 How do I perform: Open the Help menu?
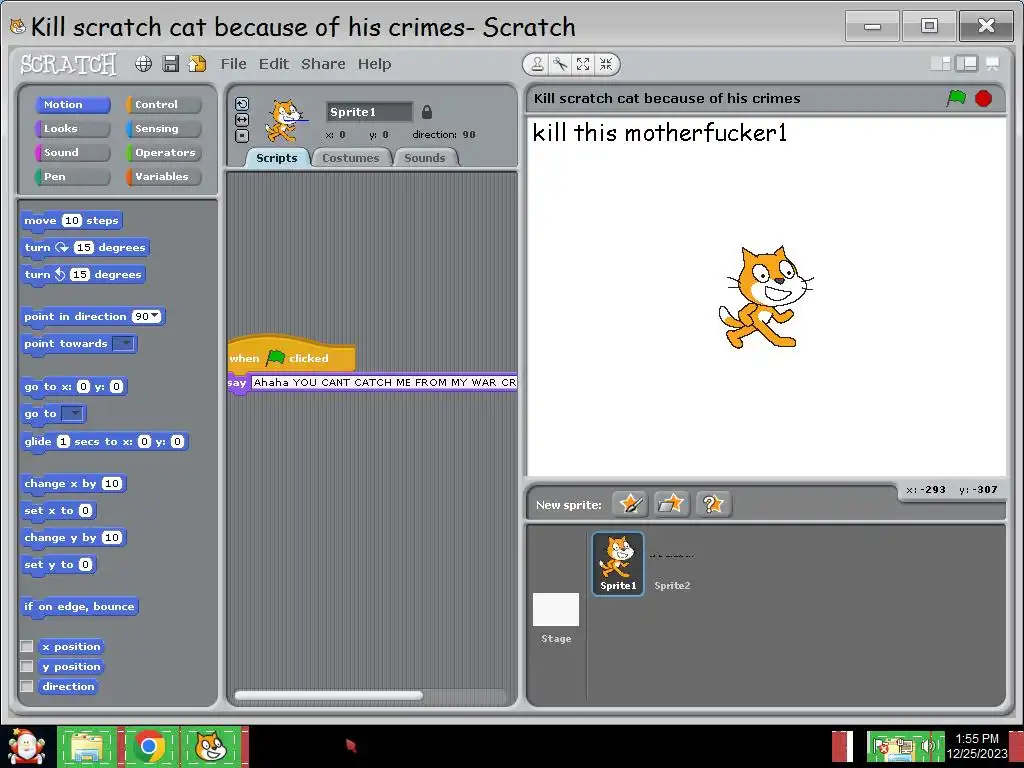(374, 64)
